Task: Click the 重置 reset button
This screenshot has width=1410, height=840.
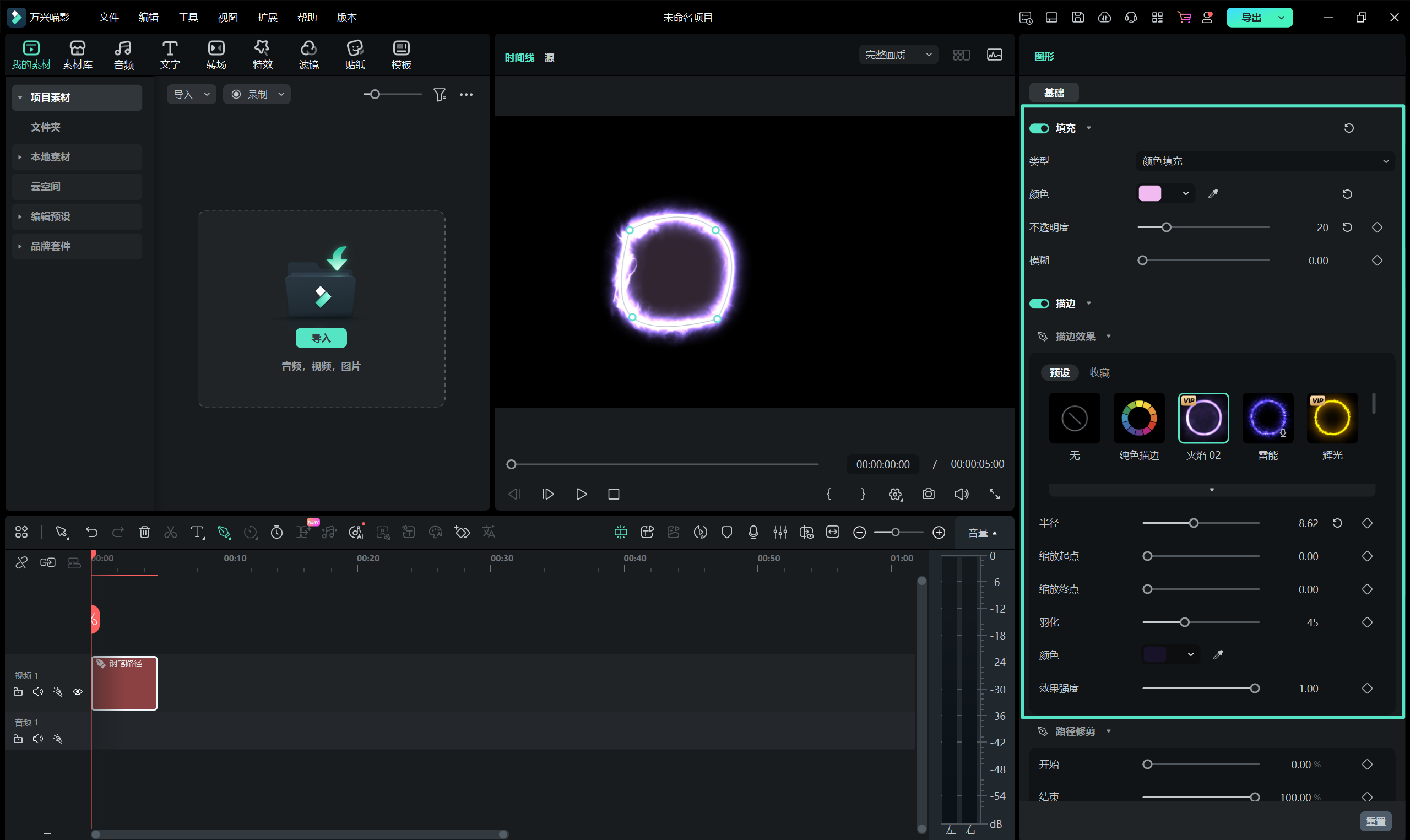Action: 1375,821
